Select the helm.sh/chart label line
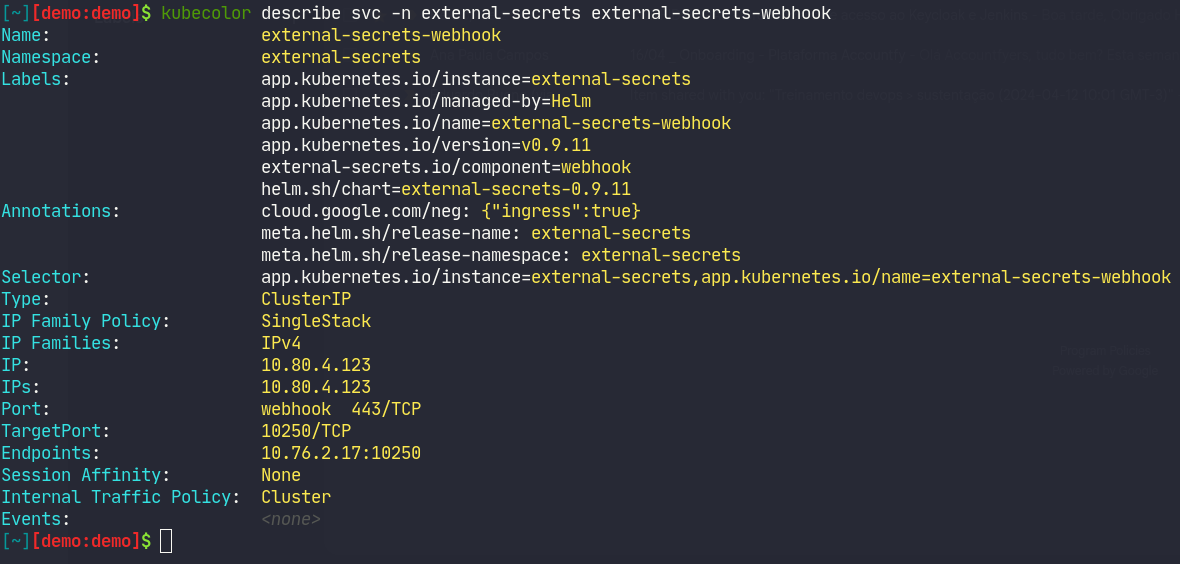Viewport: 1180px width, 564px height. pos(446,189)
